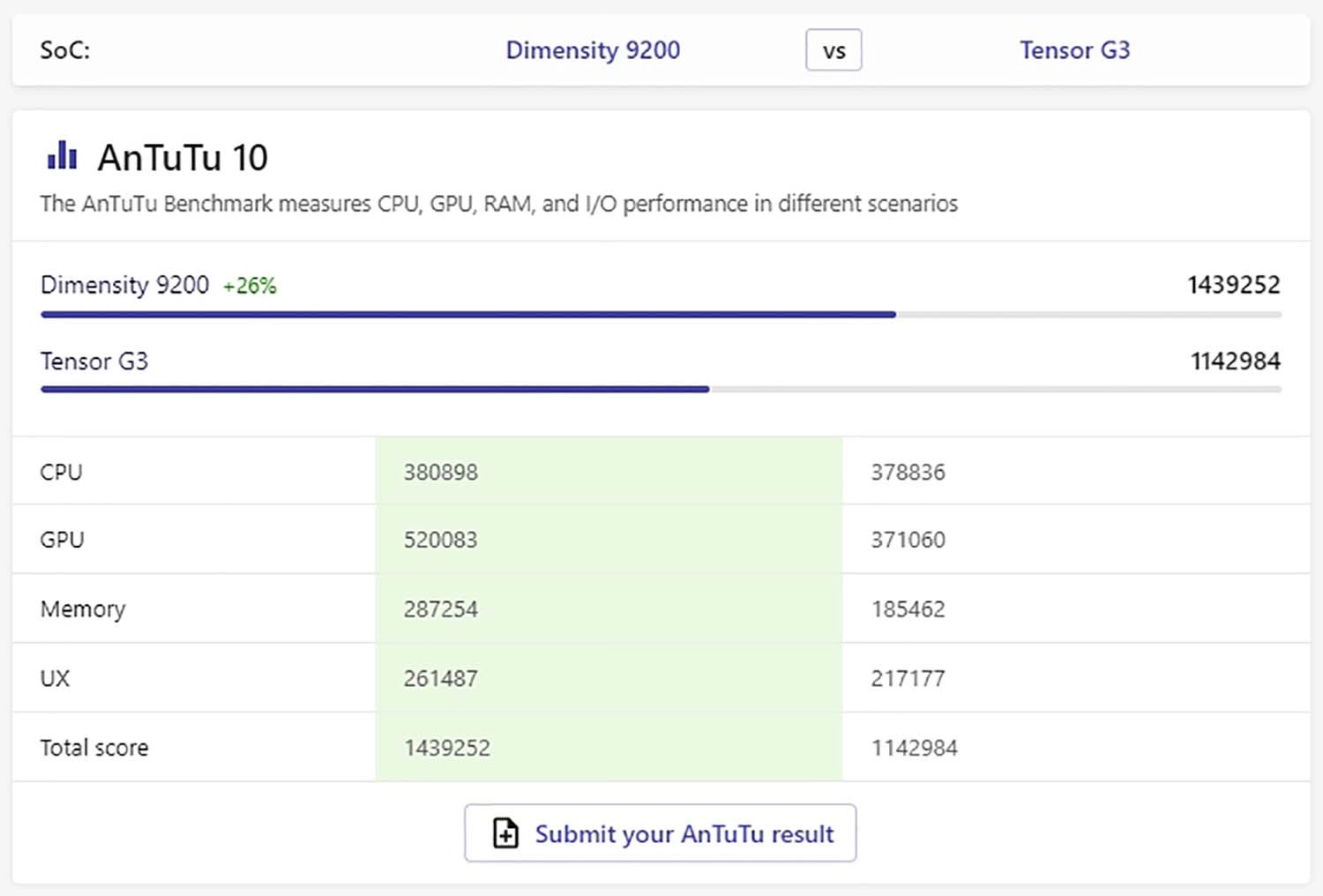
Task: Click the GPU score 520083
Action: click(x=440, y=540)
